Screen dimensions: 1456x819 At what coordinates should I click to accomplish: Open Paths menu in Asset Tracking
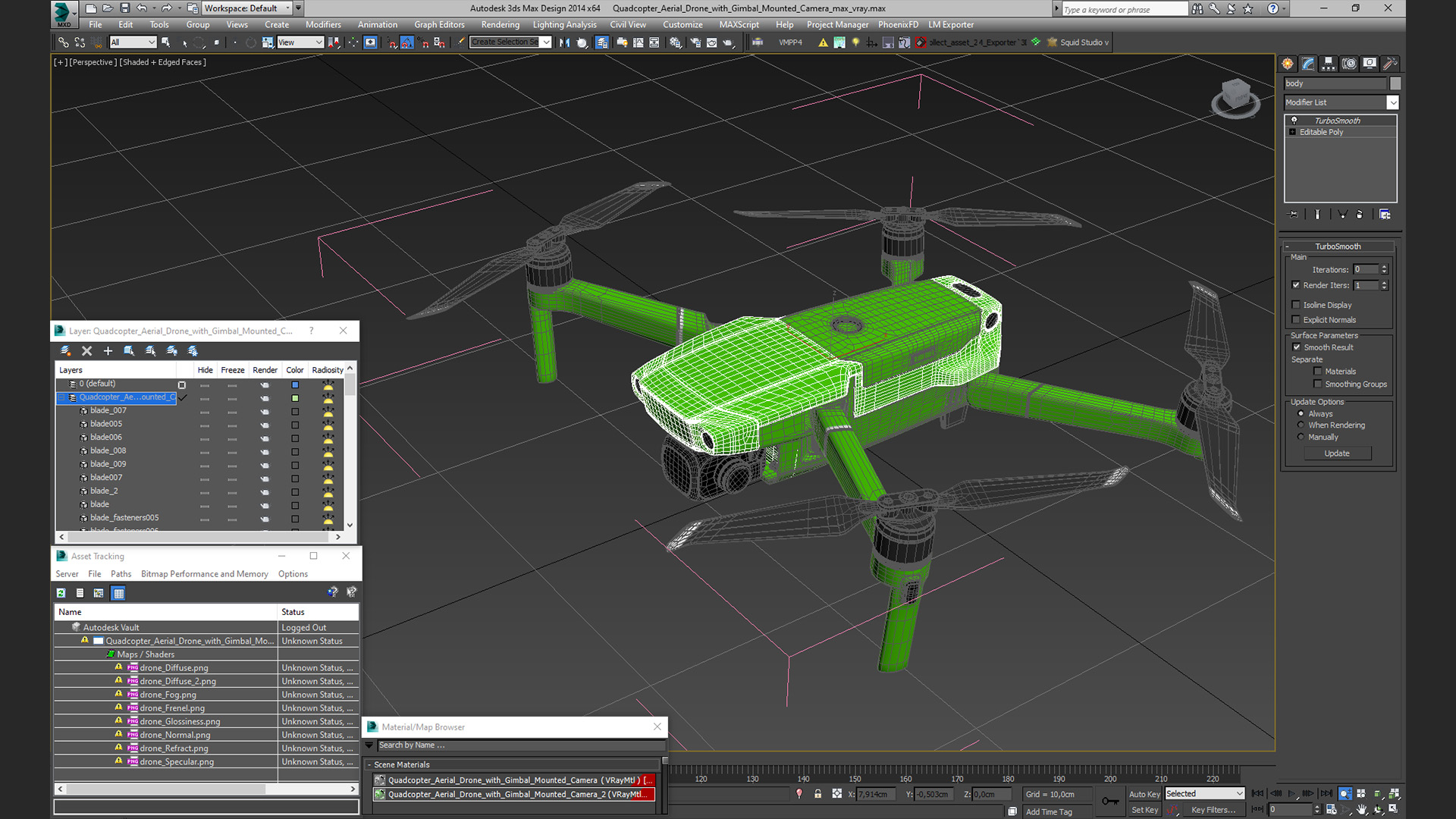click(x=121, y=574)
